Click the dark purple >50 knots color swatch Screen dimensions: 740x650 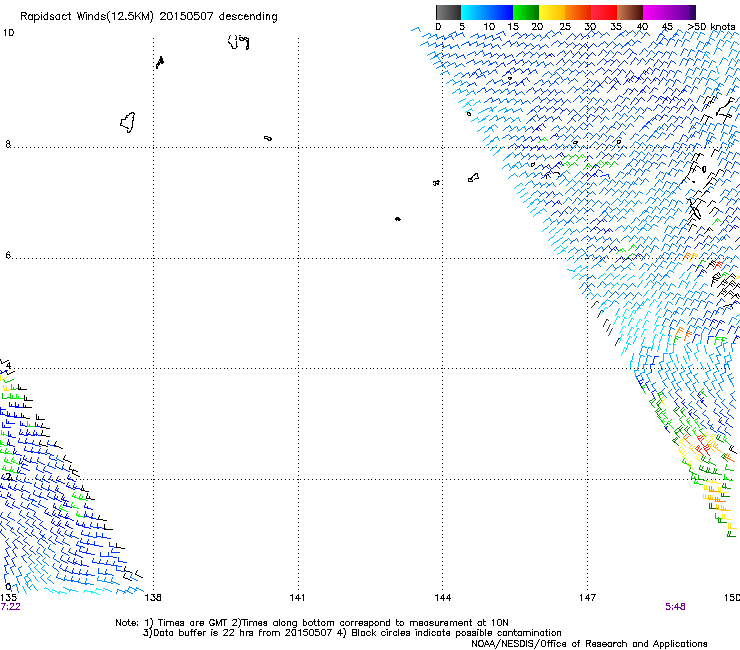[693, 12]
